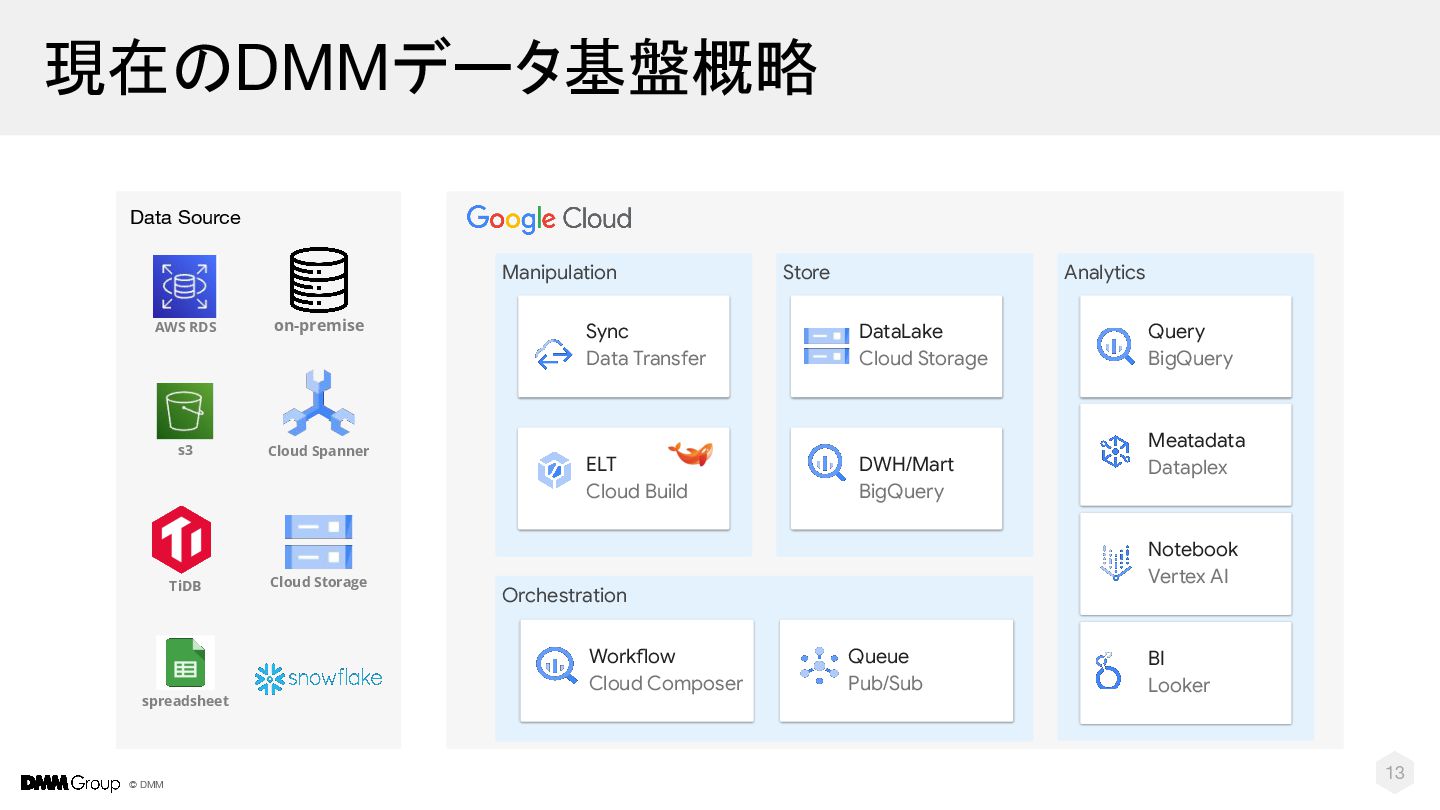
Task: Click the '© DMM' copyright text
Action: click(146, 785)
